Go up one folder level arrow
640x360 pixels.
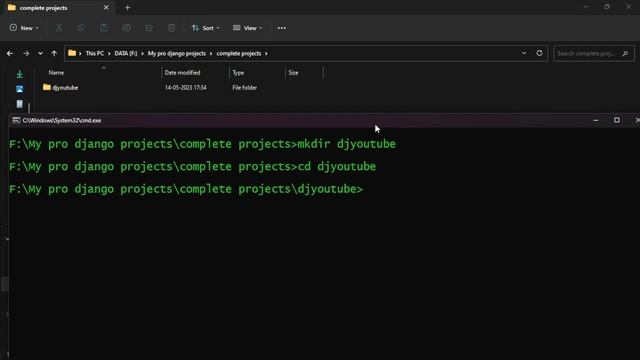pyautogui.click(x=54, y=53)
